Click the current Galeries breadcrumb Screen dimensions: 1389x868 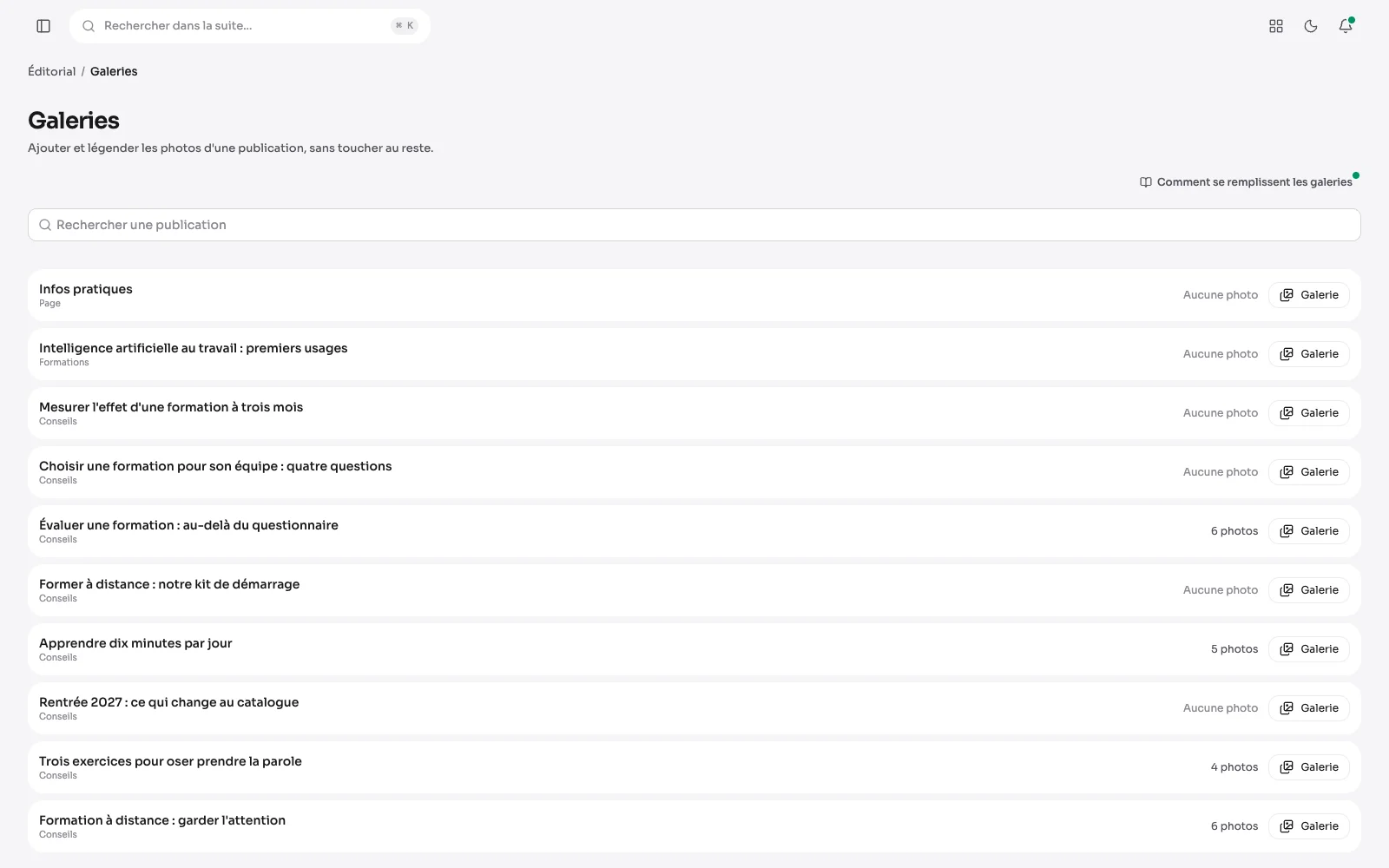pos(114,71)
